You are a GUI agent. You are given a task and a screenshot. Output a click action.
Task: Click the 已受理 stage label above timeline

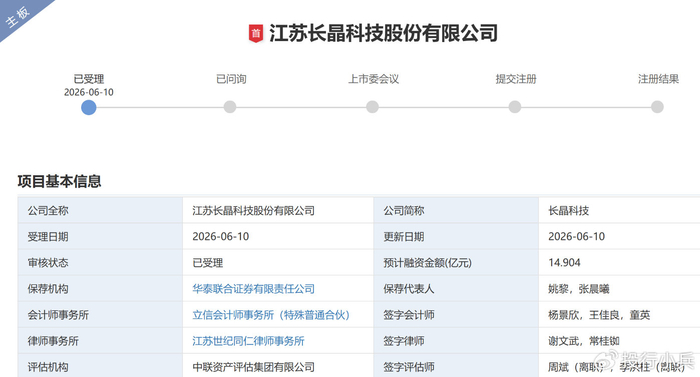(89, 79)
